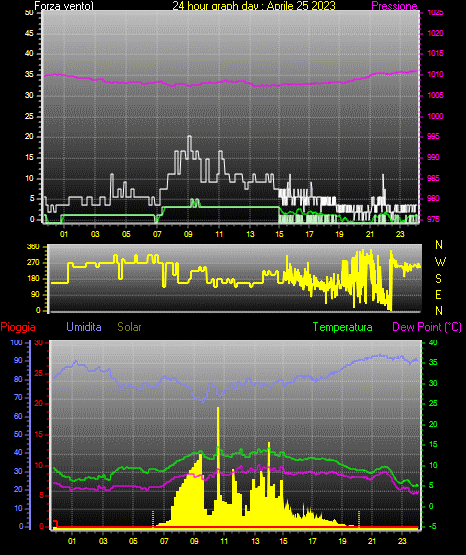The height and width of the screenshot is (555, 466).
Task: Click compass letter E on direction scale
Action: pos(438,294)
